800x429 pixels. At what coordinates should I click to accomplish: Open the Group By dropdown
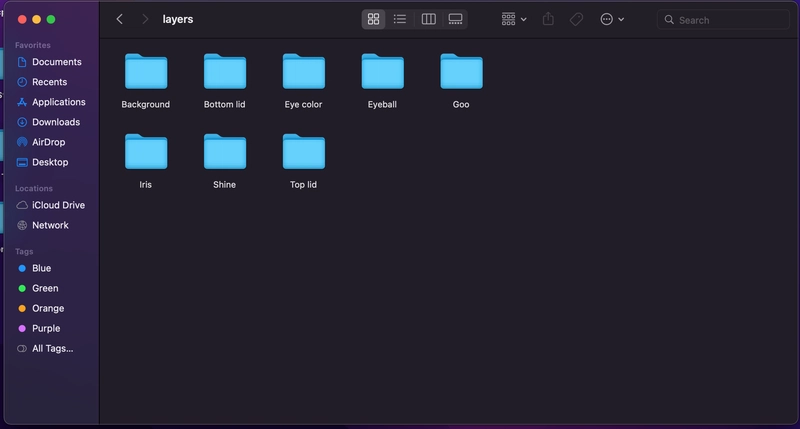pyautogui.click(x=513, y=19)
